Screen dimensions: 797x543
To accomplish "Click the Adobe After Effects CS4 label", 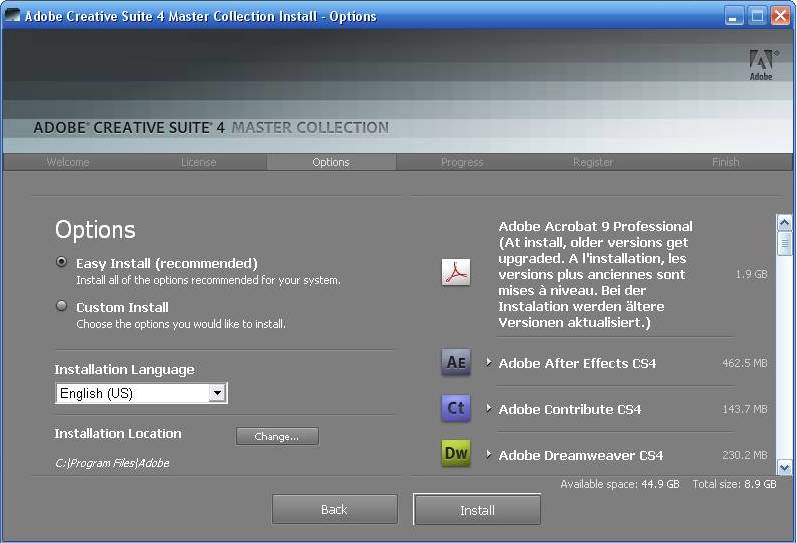I will point(577,363).
